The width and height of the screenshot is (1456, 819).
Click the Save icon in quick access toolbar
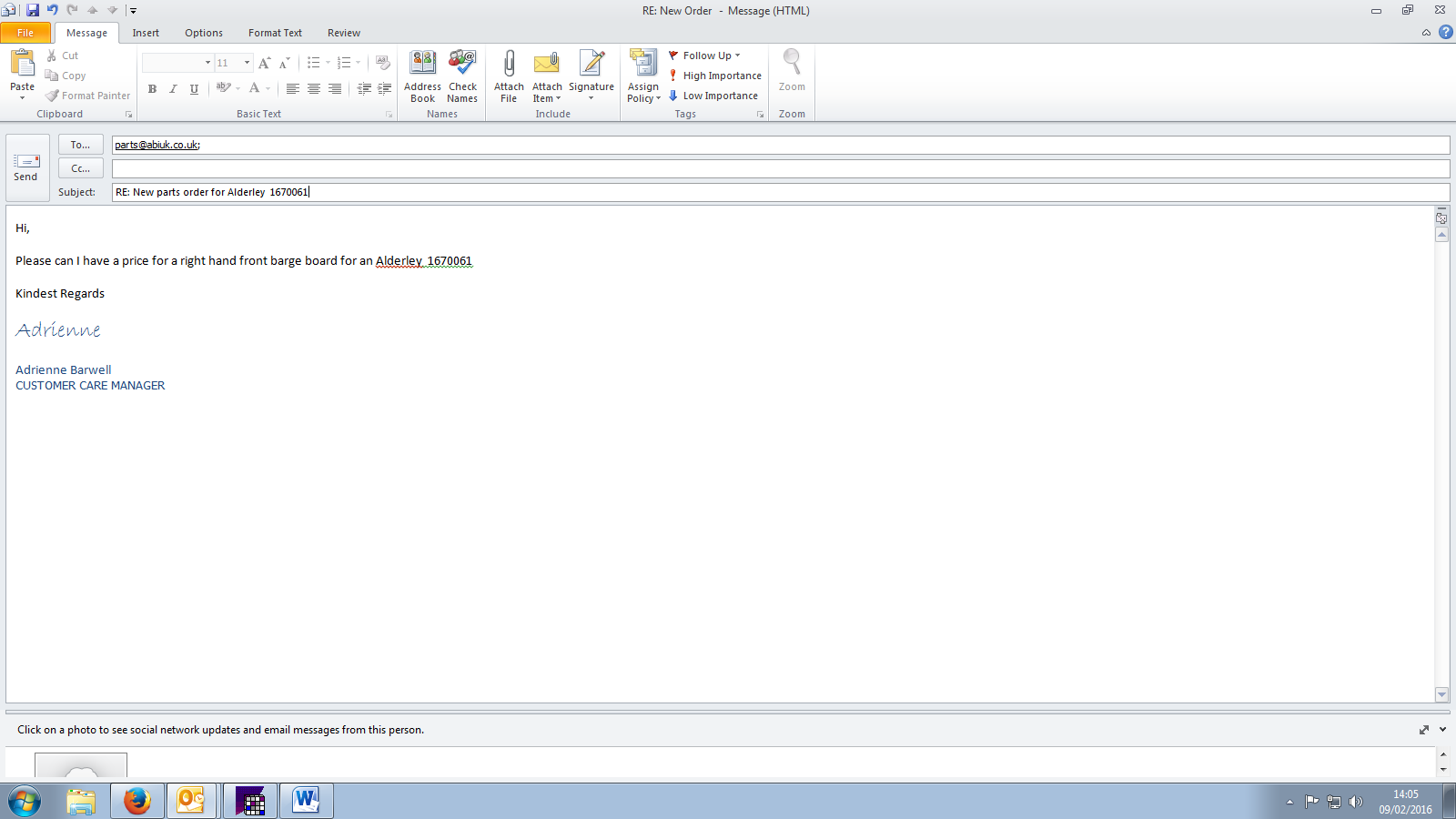(x=33, y=10)
